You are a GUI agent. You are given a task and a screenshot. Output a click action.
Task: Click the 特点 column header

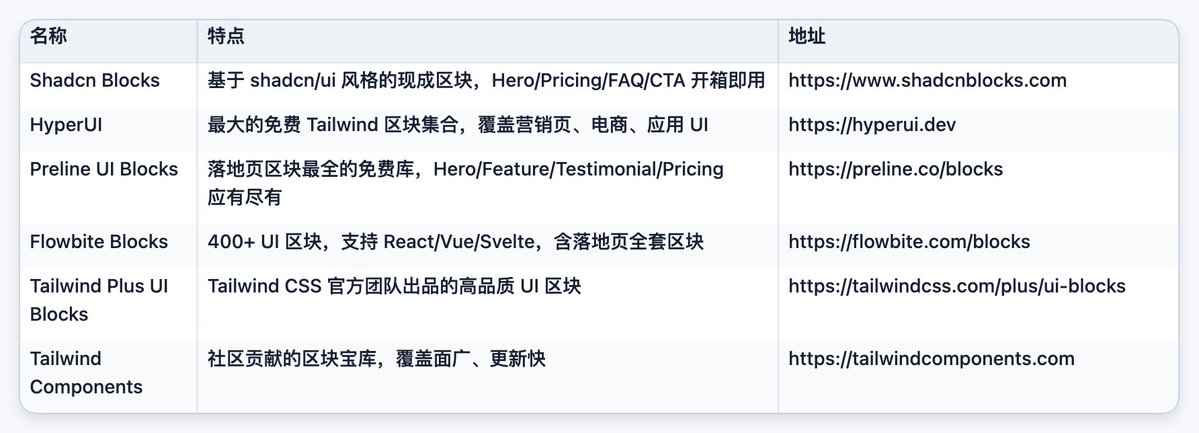226,36
